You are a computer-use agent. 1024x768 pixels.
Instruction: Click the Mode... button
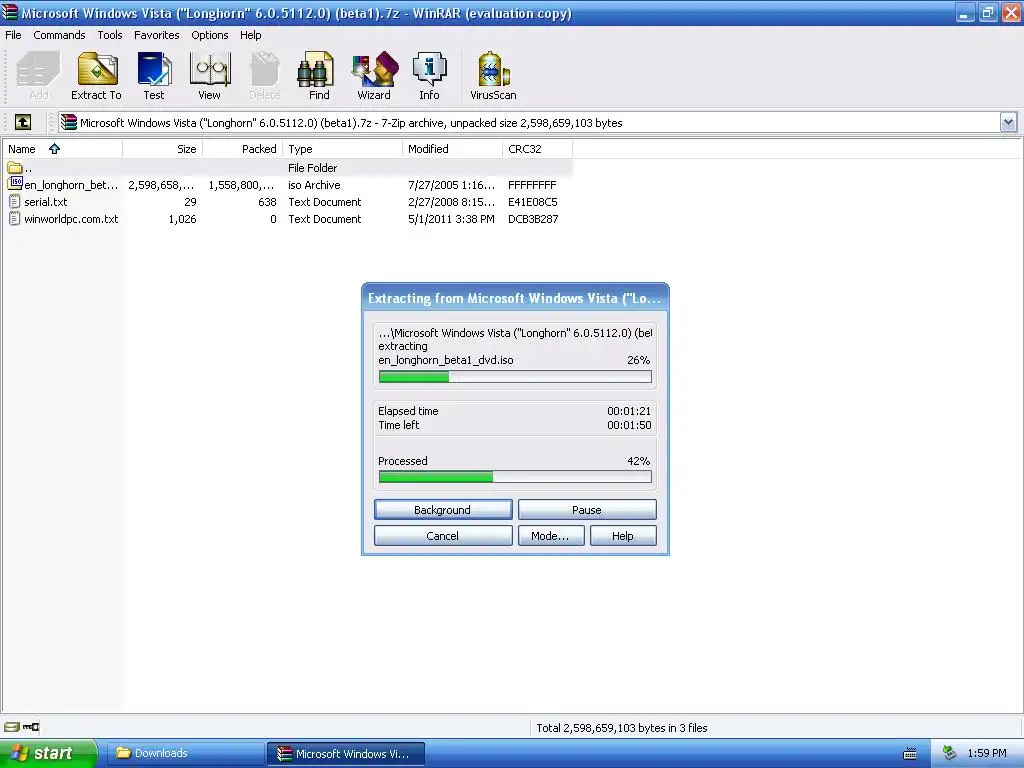(551, 536)
